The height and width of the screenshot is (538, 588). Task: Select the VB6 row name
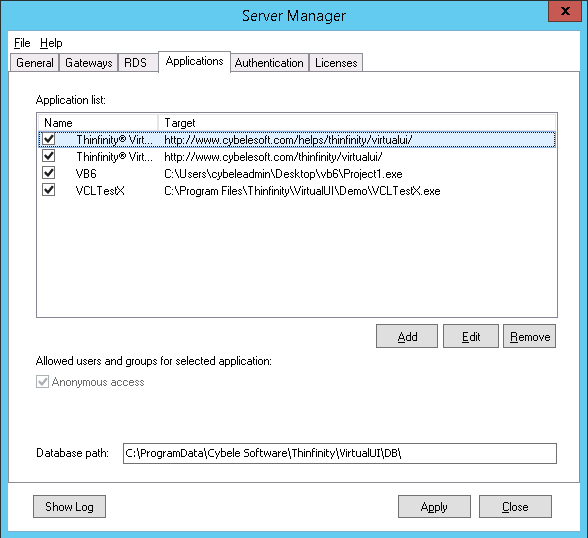coord(86,174)
